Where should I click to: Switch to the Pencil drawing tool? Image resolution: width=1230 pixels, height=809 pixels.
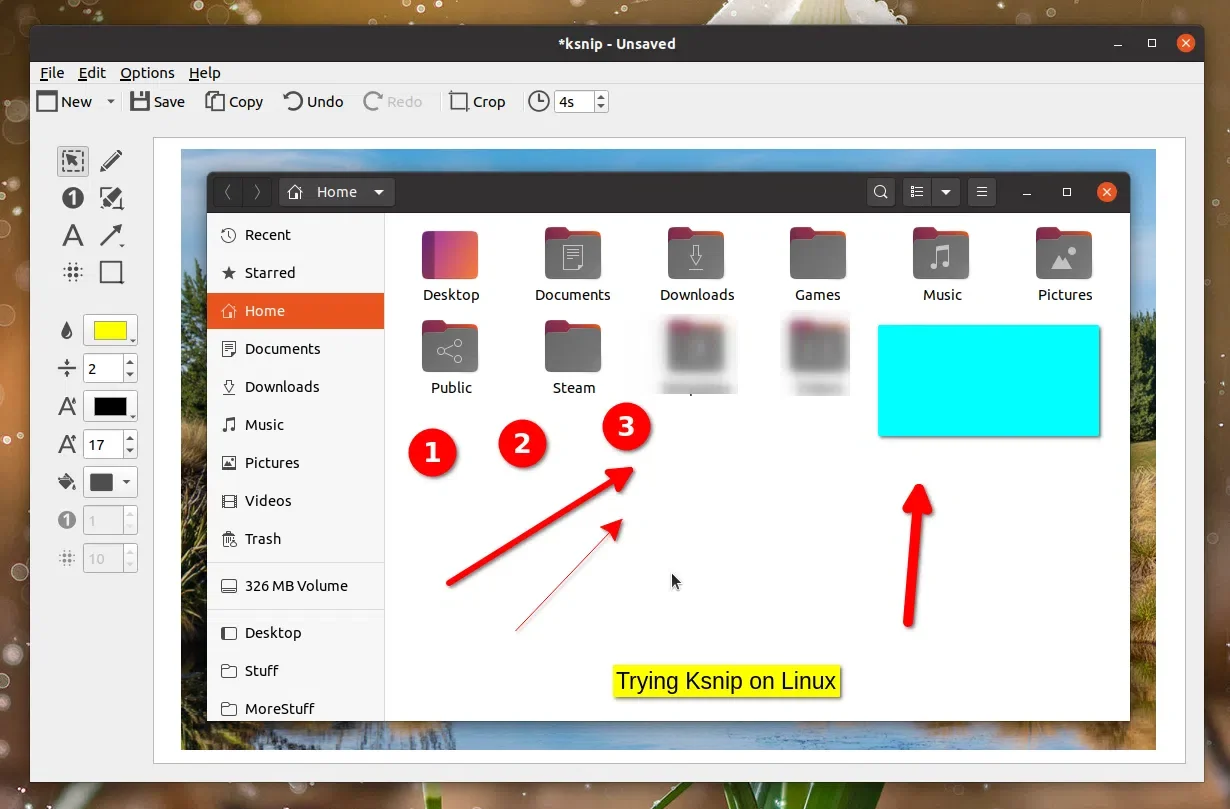coord(111,161)
